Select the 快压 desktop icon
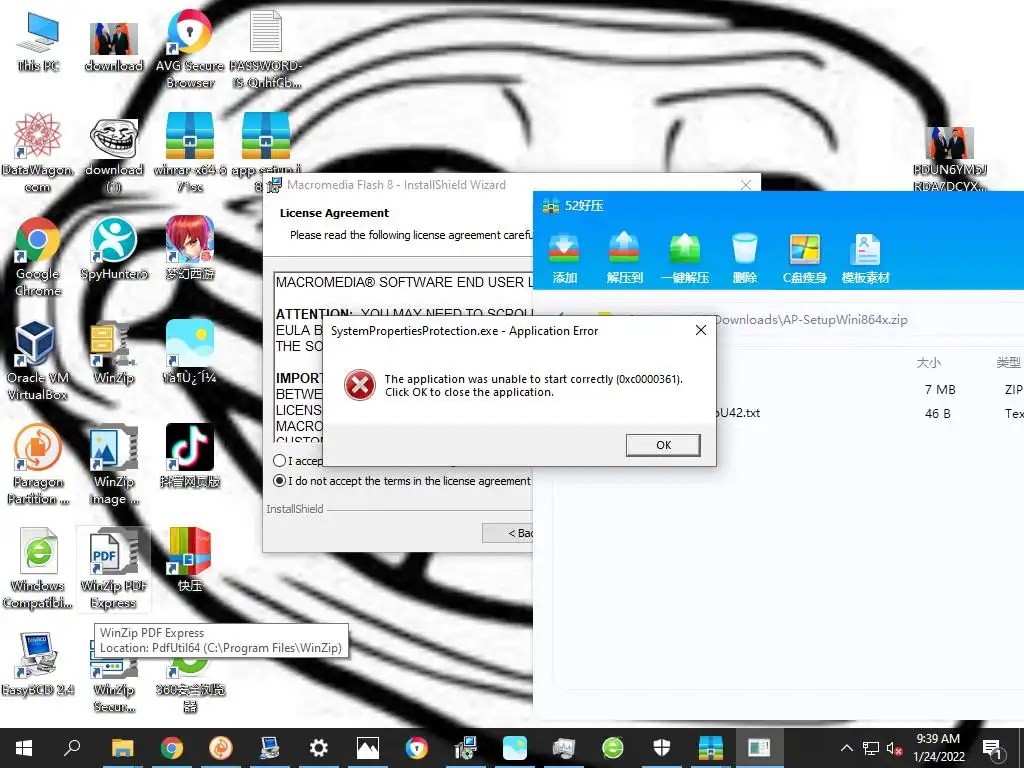This screenshot has height=768, width=1024. point(190,560)
